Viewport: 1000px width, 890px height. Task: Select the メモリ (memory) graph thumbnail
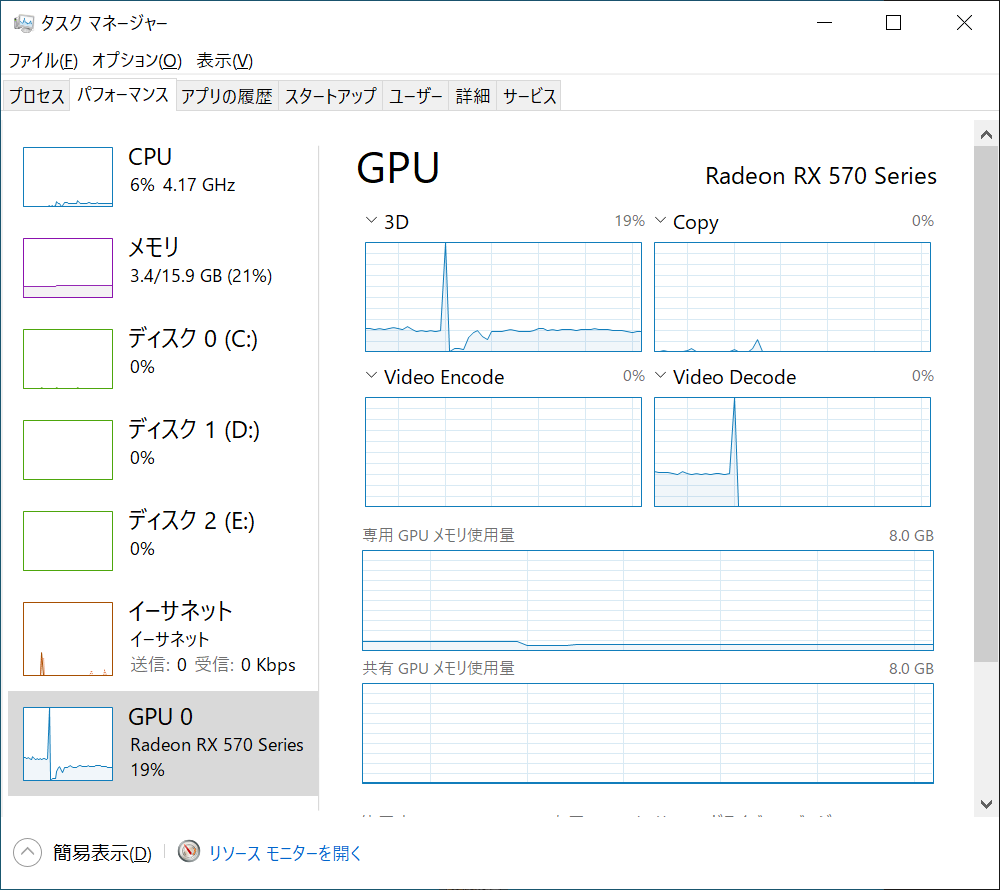pos(68,268)
